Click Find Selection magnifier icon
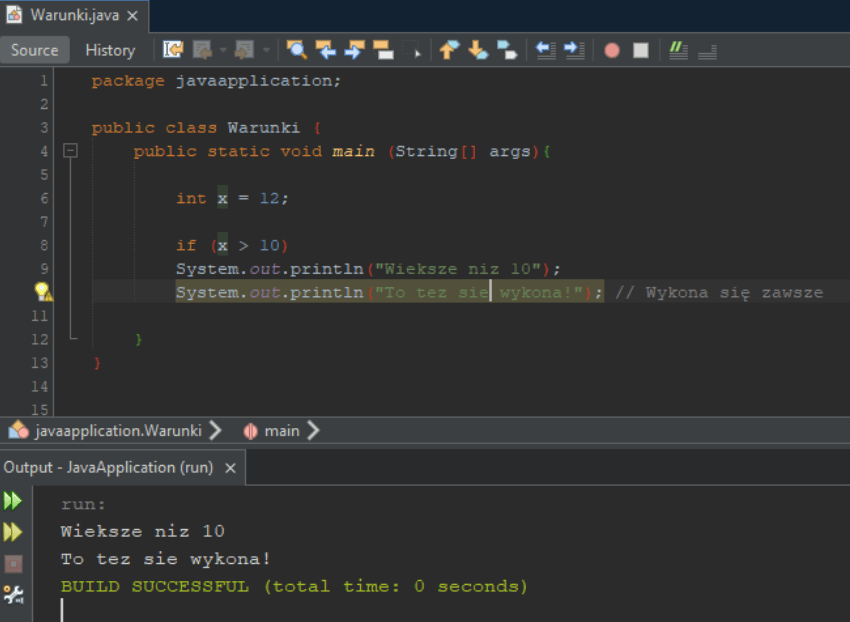Screen dimensions: 850x622 click(297, 50)
